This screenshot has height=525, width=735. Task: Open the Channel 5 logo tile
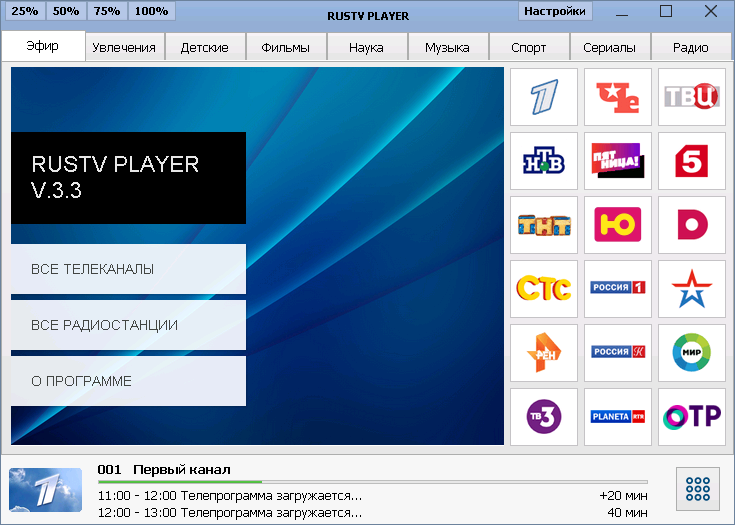(x=692, y=161)
